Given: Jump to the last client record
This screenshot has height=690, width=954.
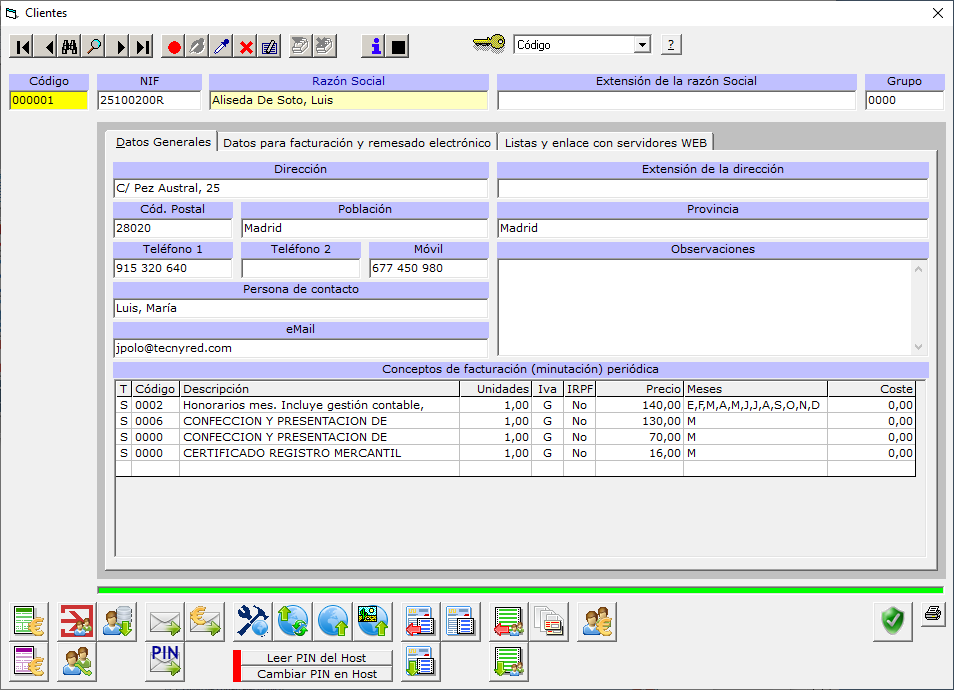Looking at the screenshot, I should pyautogui.click(x=142, y=46).
